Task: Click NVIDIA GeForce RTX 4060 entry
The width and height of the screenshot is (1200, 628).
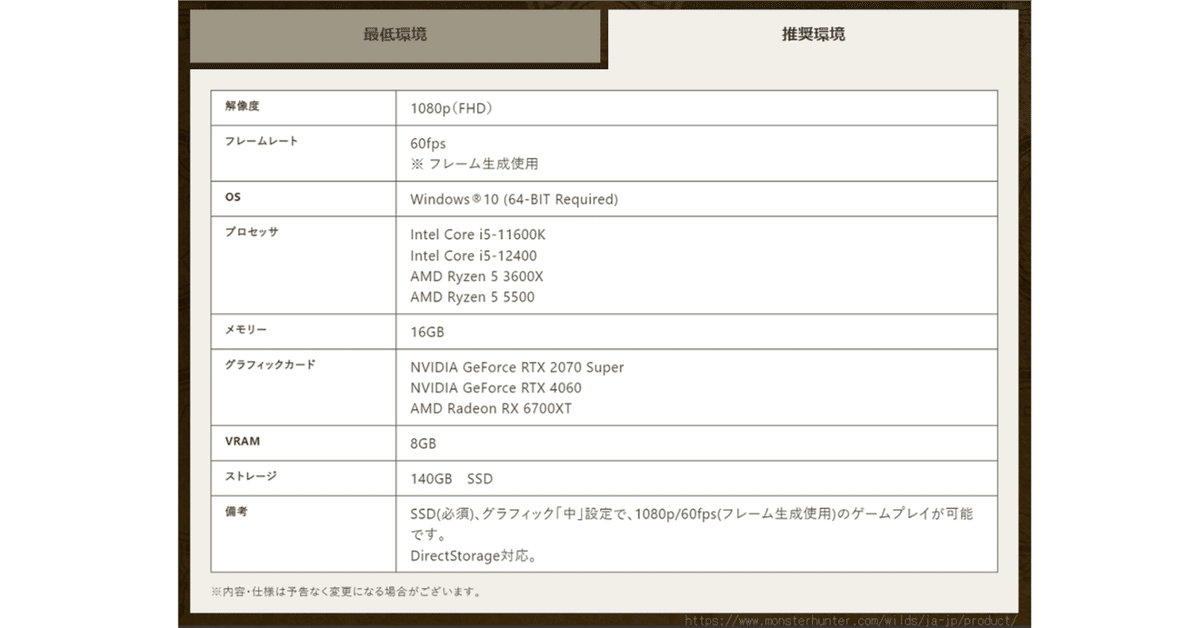Action: (x=496, y=388)
